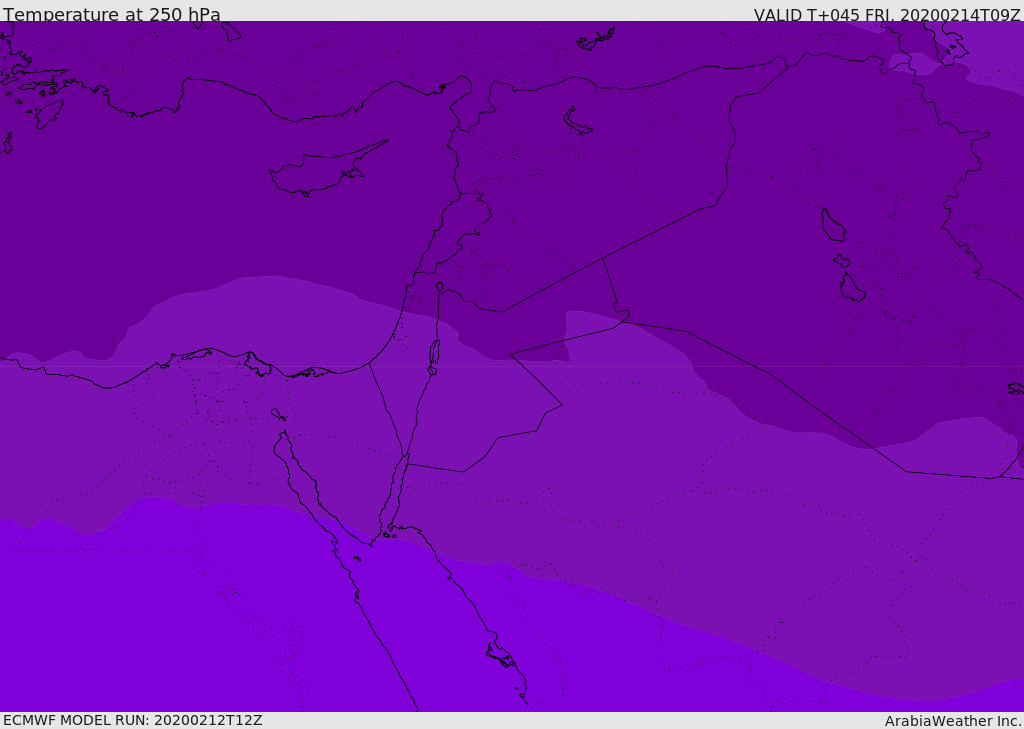Click the ECMWF MODEL RUN label
This screenshot has height=729, width=1024.
pyautogui.click(x=132, y=720)
